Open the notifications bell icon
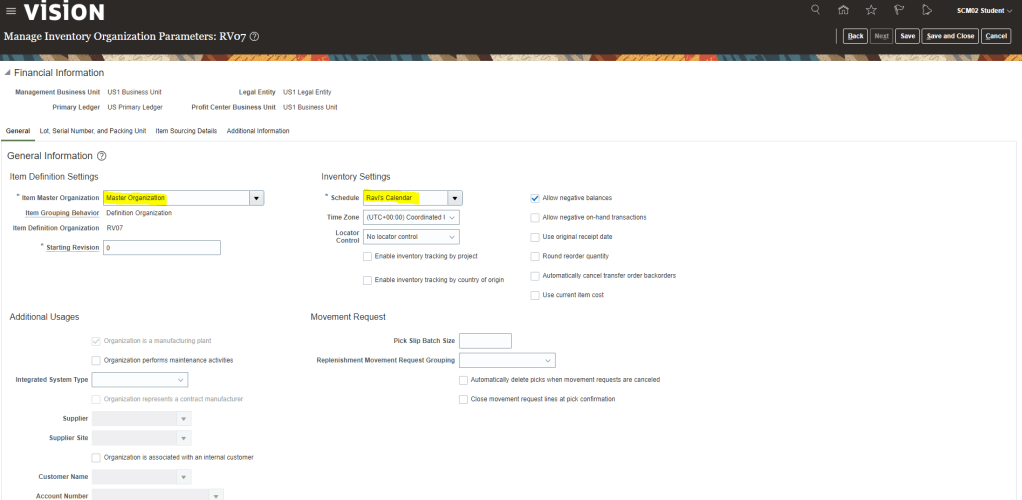 tap(927, 11)
